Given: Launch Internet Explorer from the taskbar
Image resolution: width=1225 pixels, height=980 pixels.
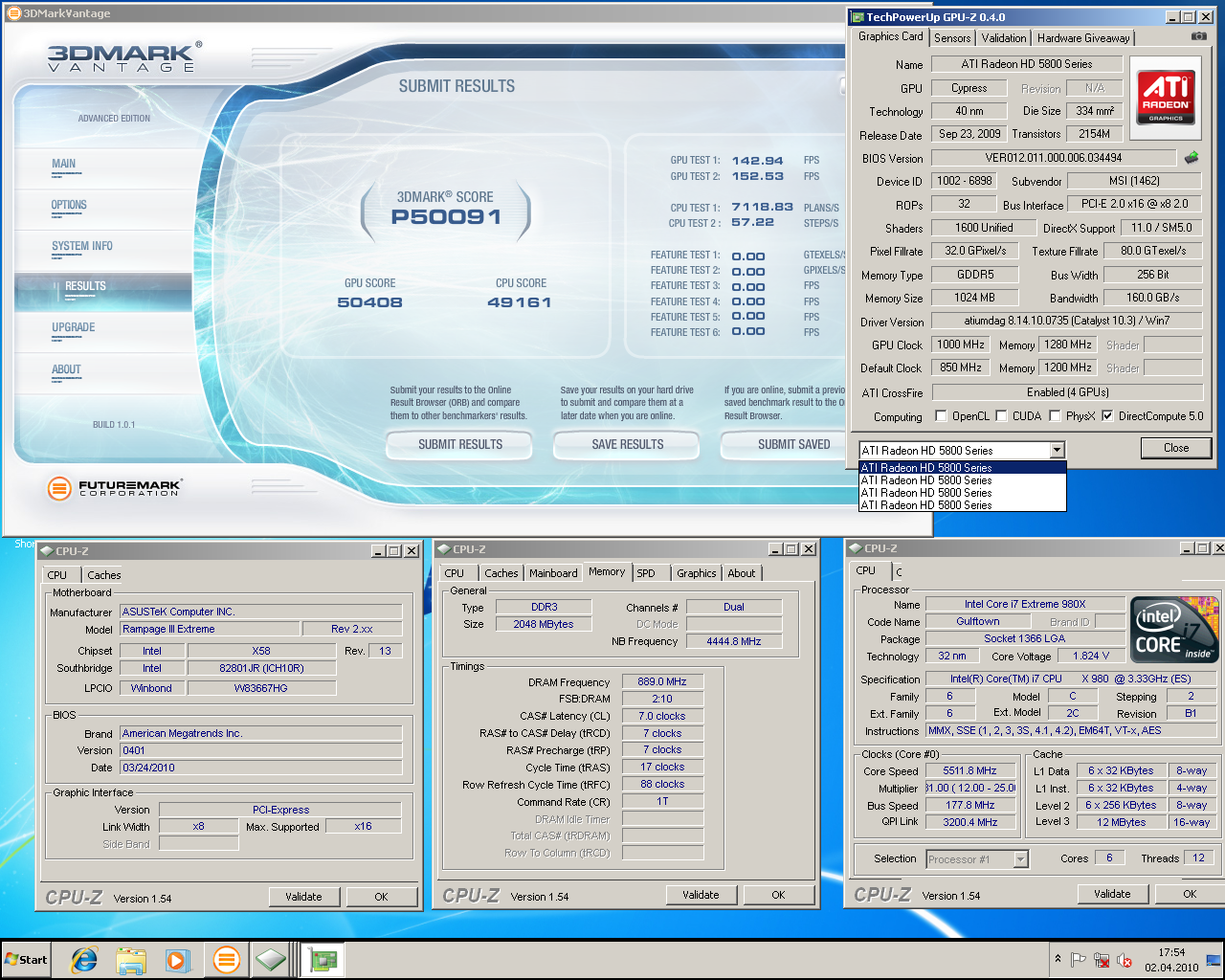Looking at the screenshot, I should pyautogui.click(x=84, y=960).
